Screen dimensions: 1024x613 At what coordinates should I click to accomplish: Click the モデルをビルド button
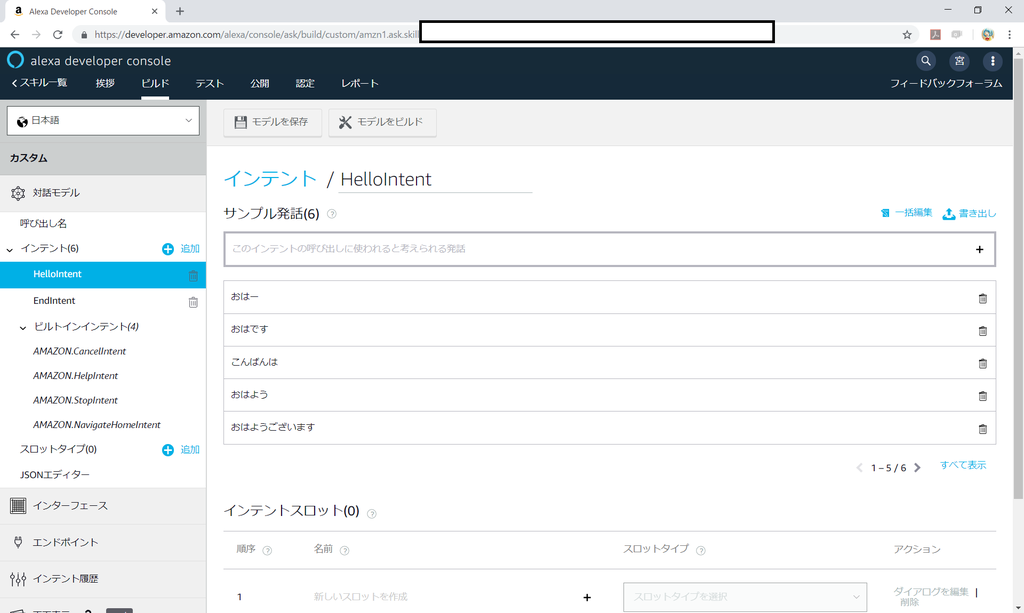pyautogui.click(x=382, y=122)
